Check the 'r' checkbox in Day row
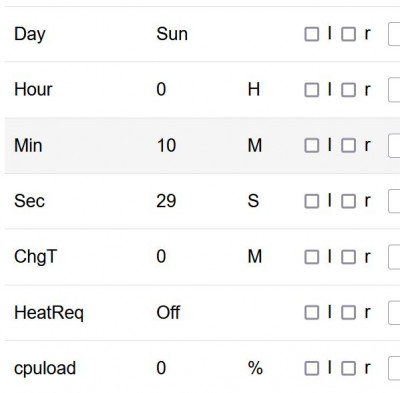 pos(348,34)
